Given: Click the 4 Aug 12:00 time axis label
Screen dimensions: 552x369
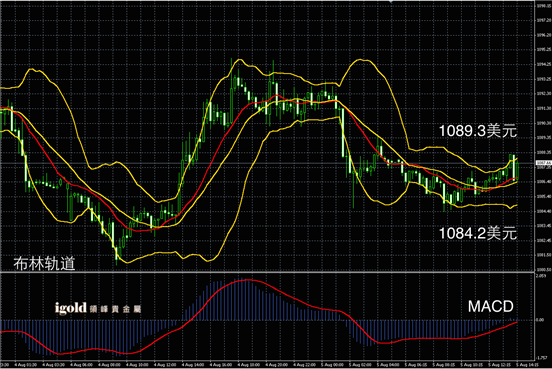Looking at the screenshot, I should coord(166,365).
